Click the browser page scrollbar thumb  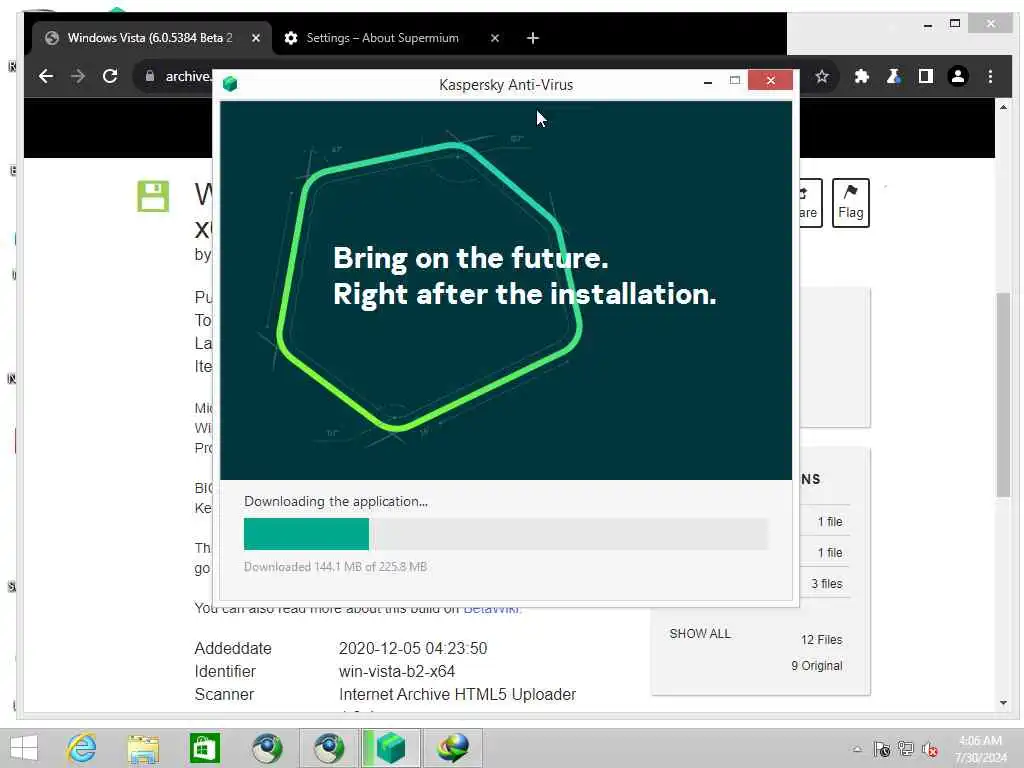(1003, 395)
